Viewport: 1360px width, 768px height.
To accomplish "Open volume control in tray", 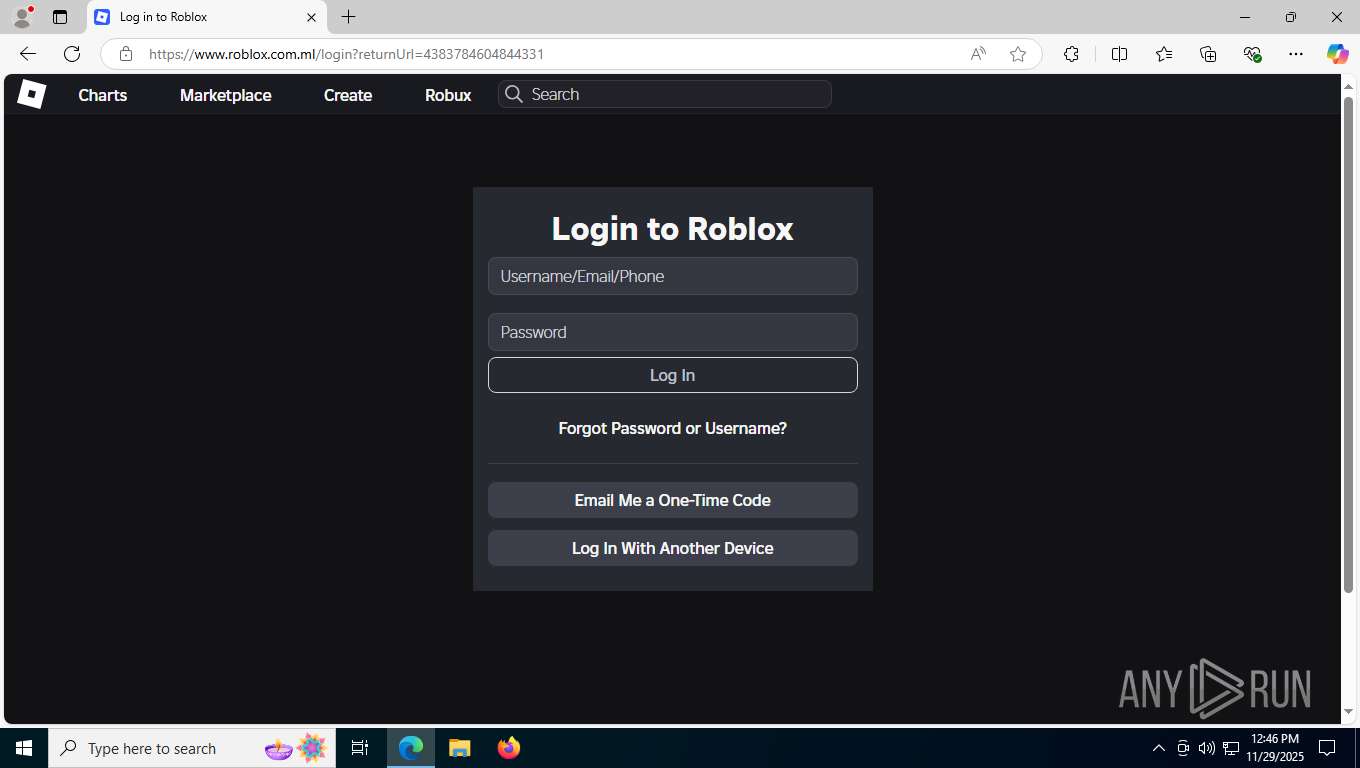I will click(x=1207, y=748).
